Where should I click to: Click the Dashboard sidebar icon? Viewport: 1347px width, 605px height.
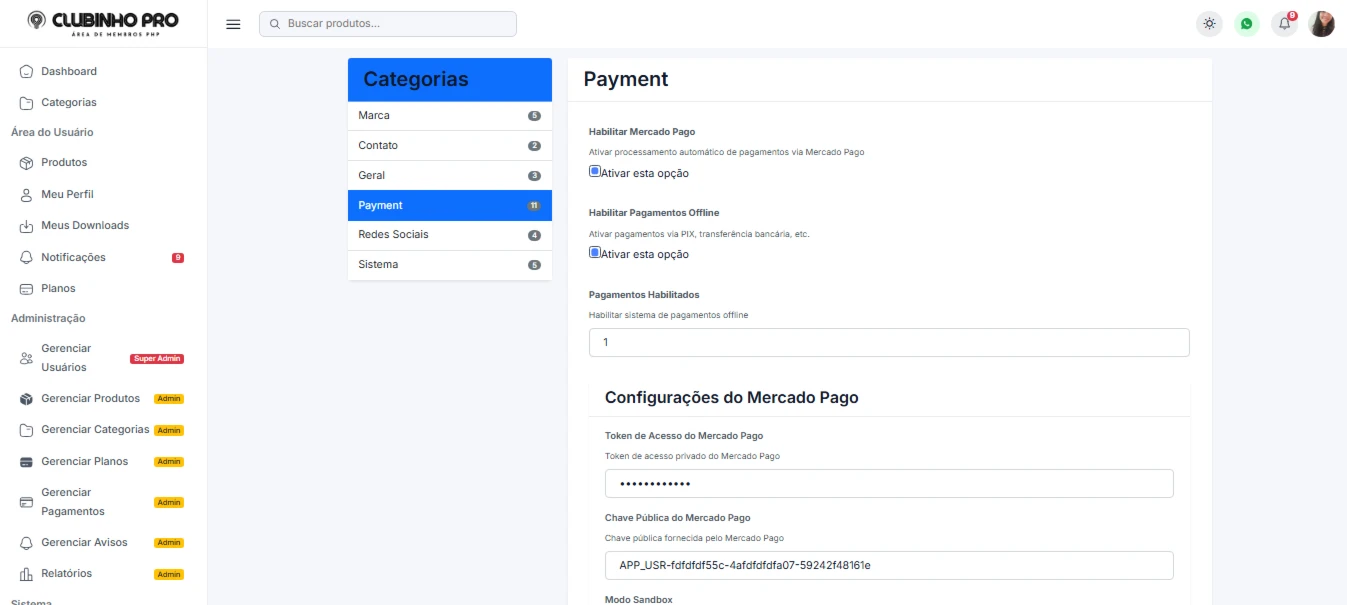coord(27,71)
